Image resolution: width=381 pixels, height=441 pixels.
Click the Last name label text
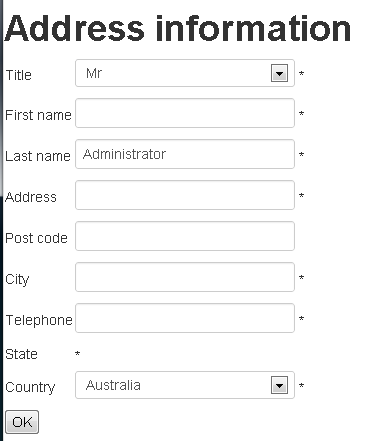(38, 156)
